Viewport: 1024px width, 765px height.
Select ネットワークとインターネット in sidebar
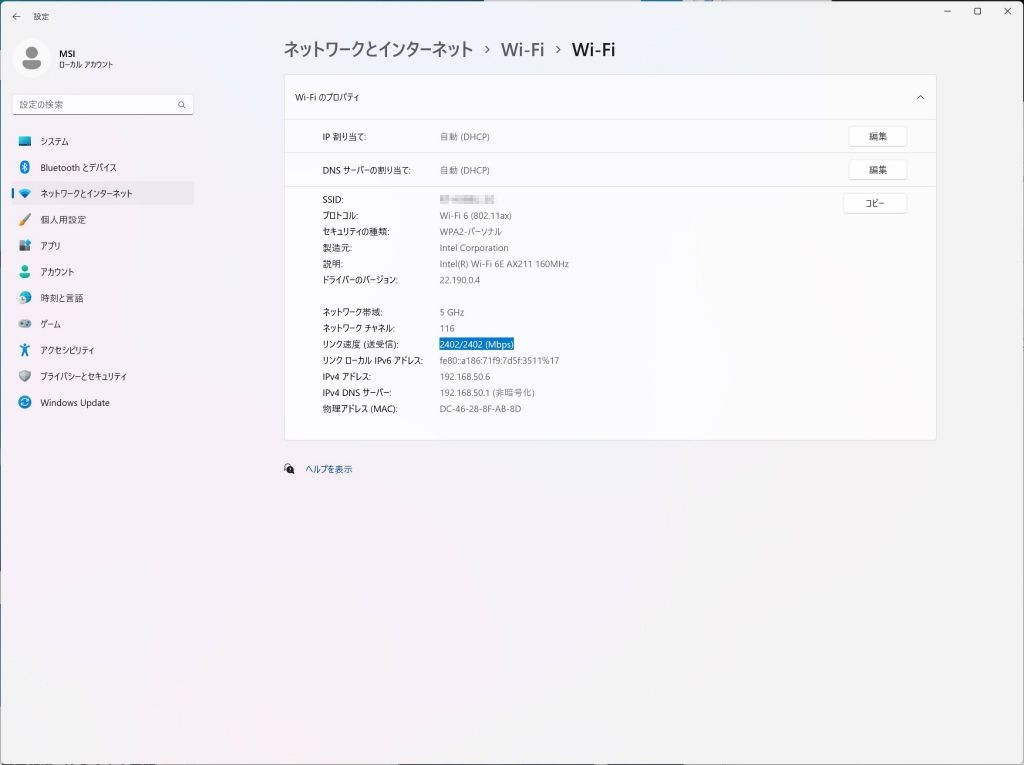pos(103,193)
